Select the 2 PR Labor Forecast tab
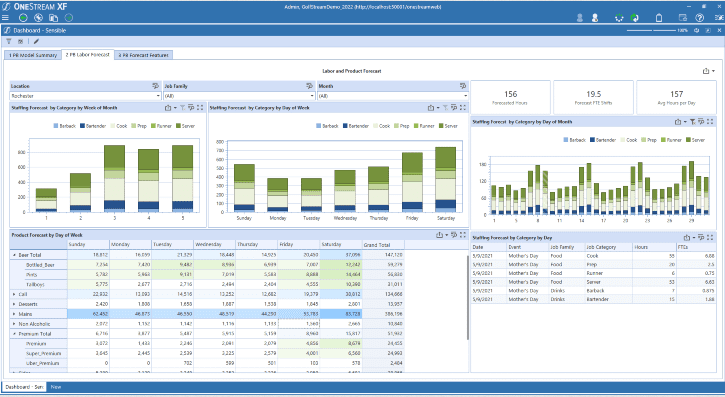Image resolution: width=725 pixels, height=397 pixels. (x=88, y=55)
